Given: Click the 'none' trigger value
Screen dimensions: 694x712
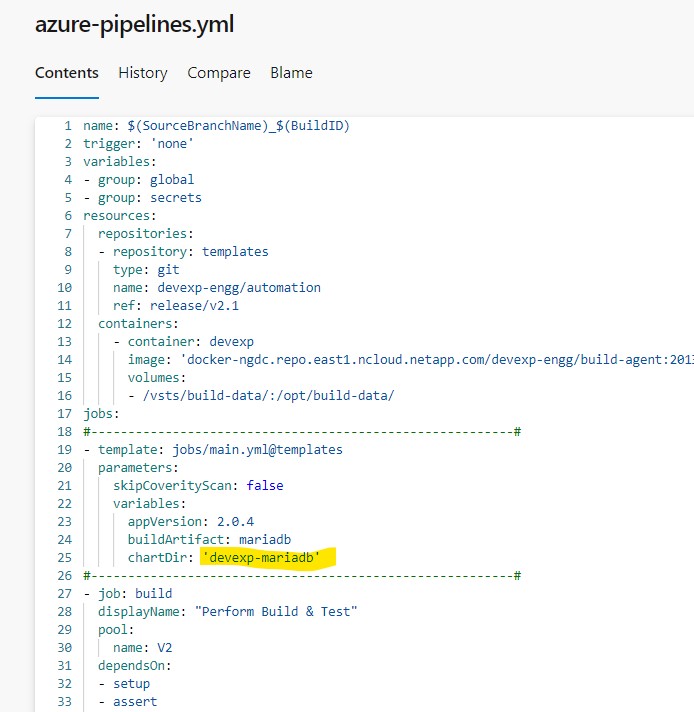Looking at the screenshot, I should tap(172, 144).
